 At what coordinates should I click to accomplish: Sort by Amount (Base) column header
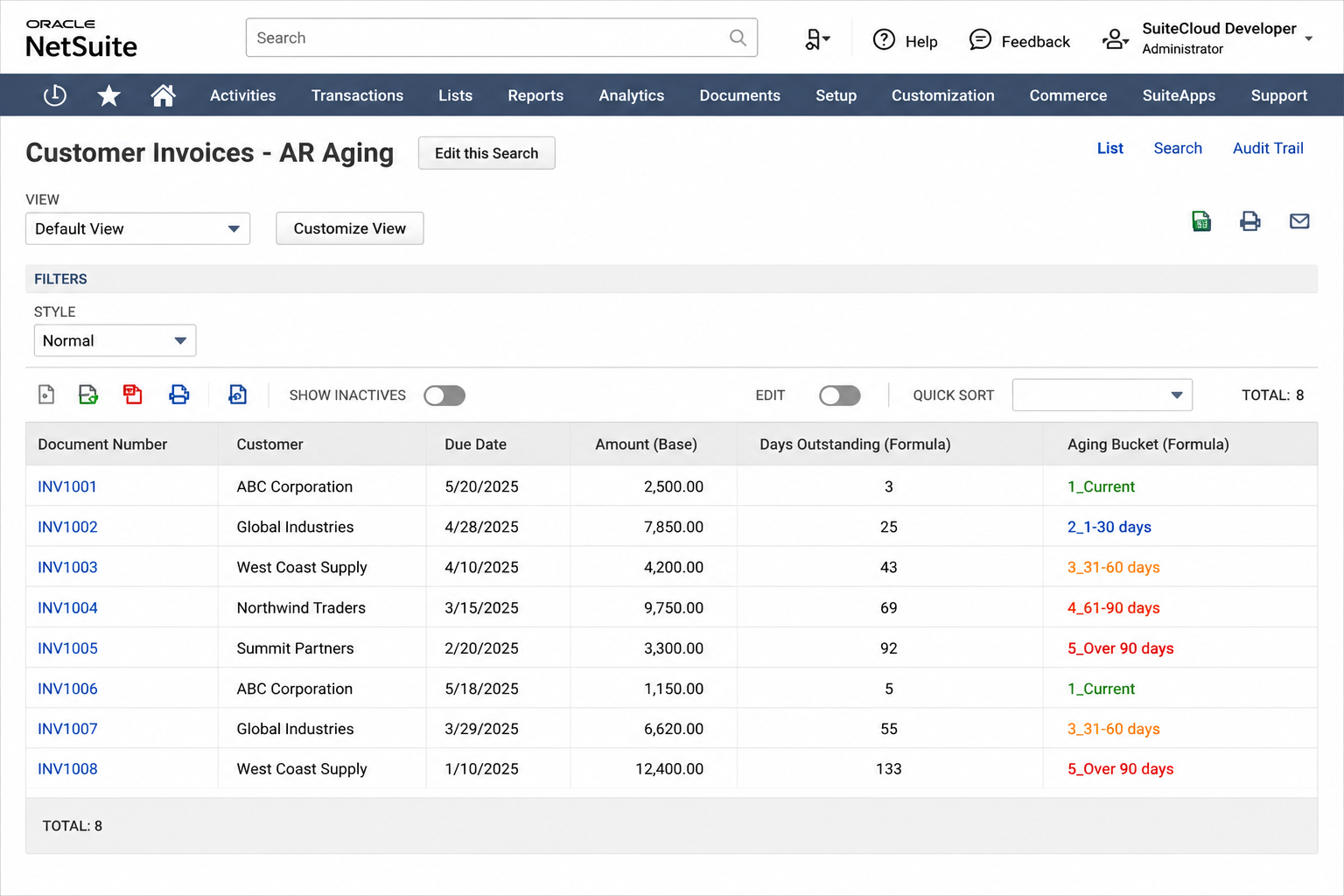646,444
